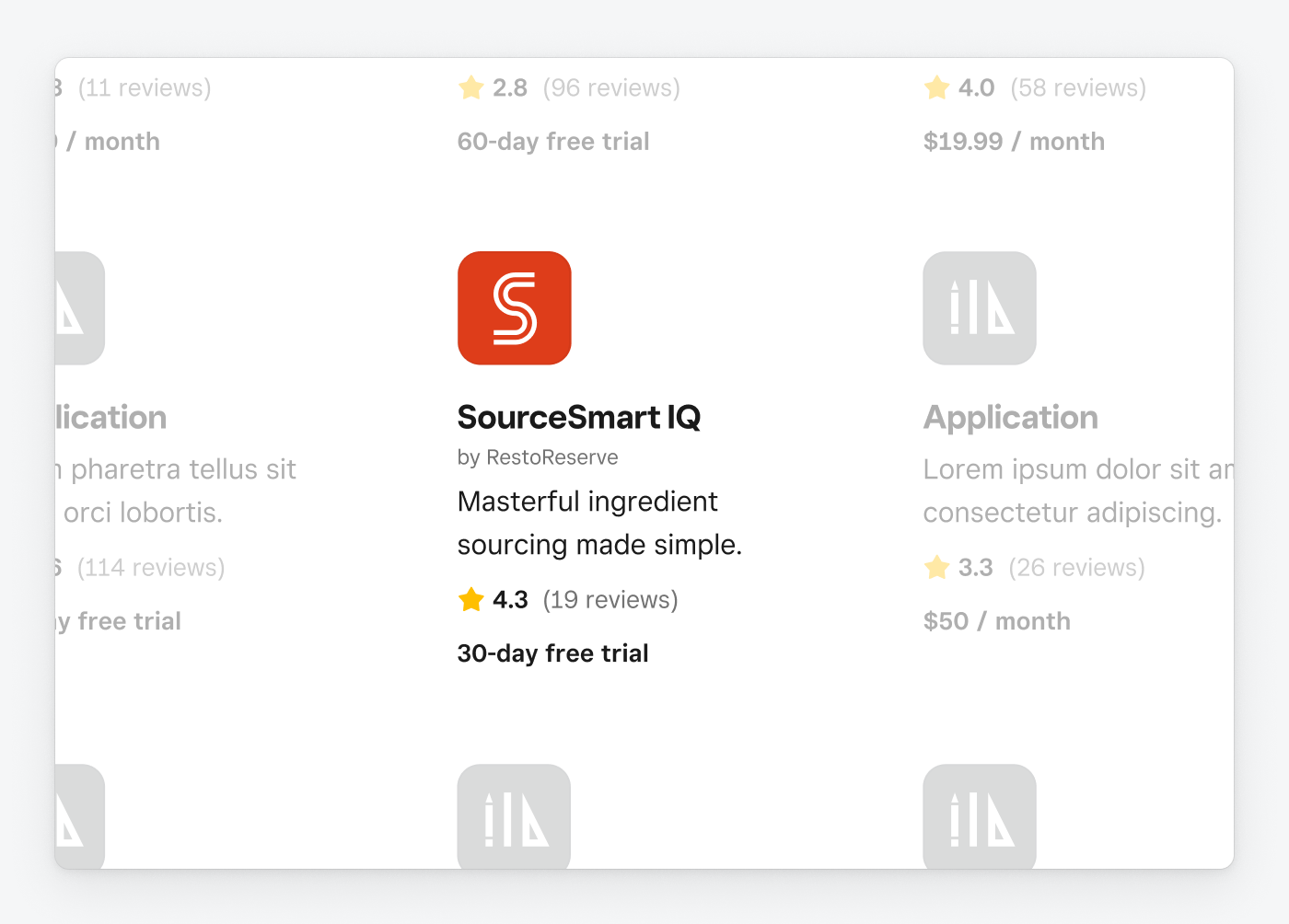Click the 'Application' title priced at $50 / month
1289x924 pixels.
tap(1011, 418)
